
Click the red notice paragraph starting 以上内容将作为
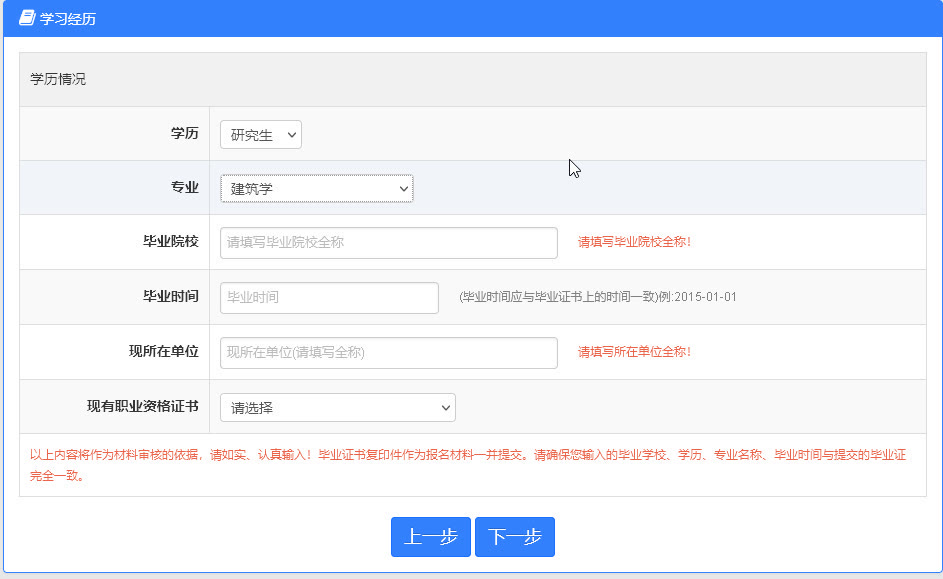pyautogui.click(x=468, y=465)
